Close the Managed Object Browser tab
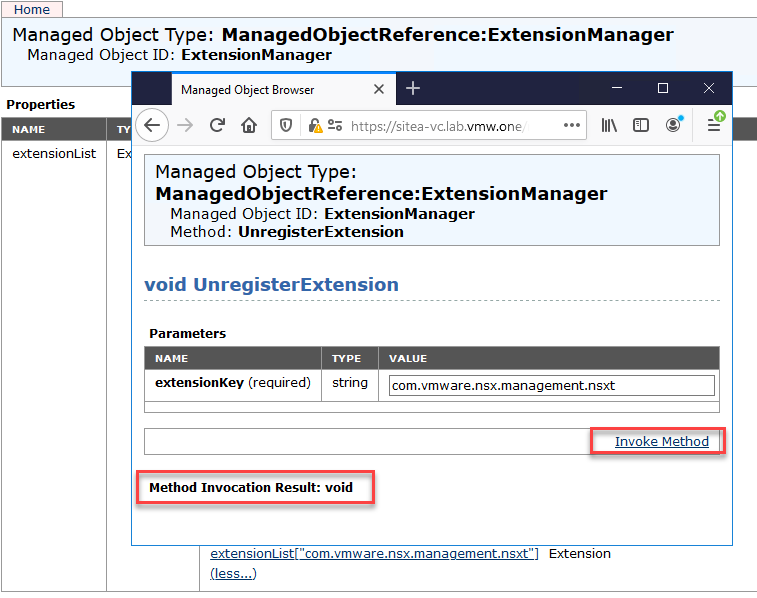Viewport: 757px width, 598px height. 379,89
